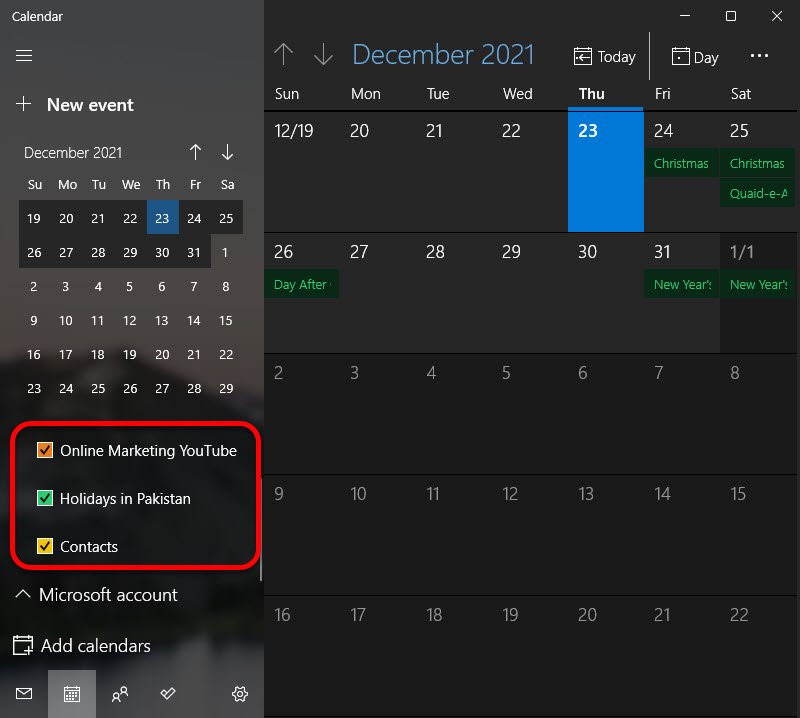Click Add calendars
800x718 pixels.
82,646
